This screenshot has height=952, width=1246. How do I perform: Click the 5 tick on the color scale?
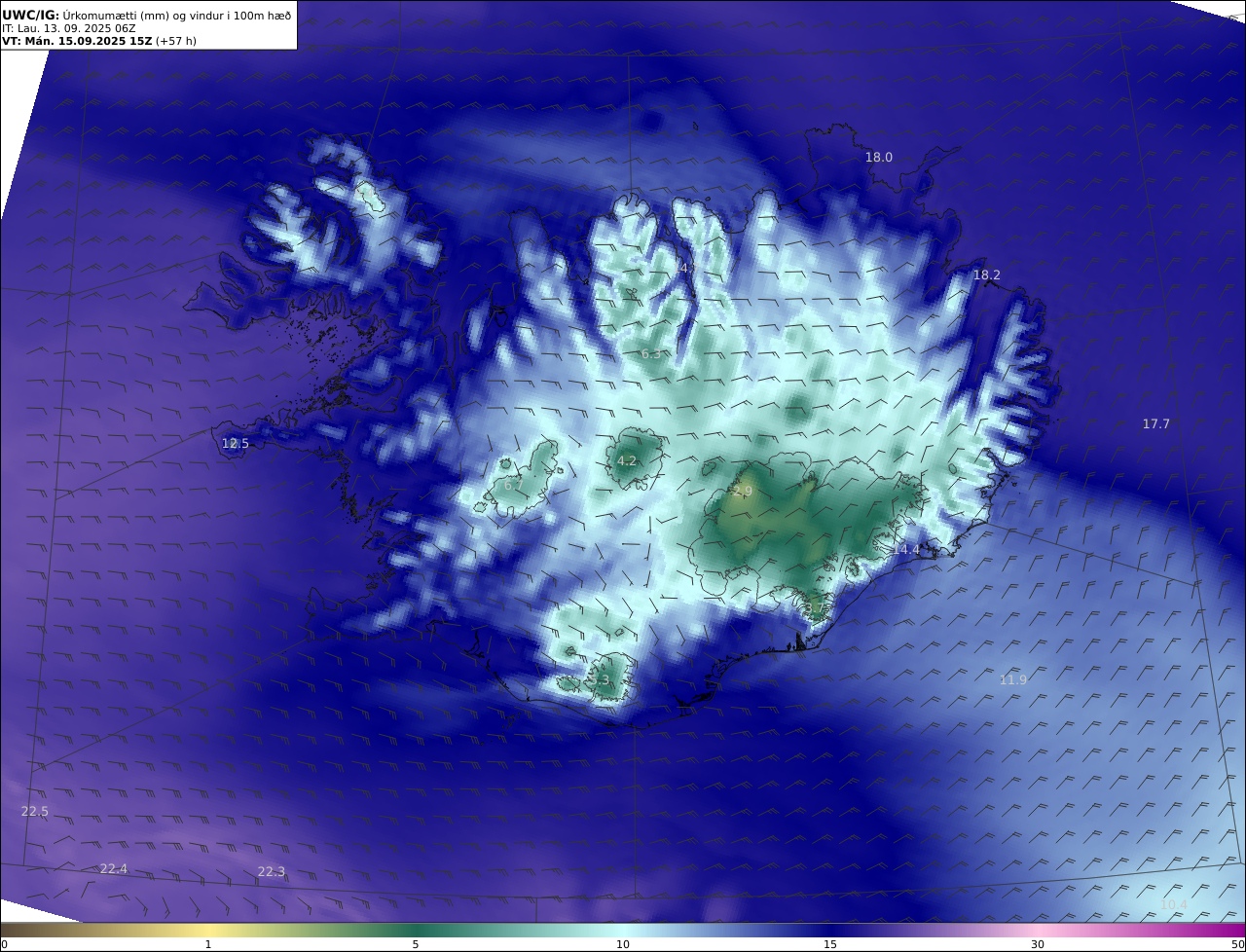(x=416, y=944)
